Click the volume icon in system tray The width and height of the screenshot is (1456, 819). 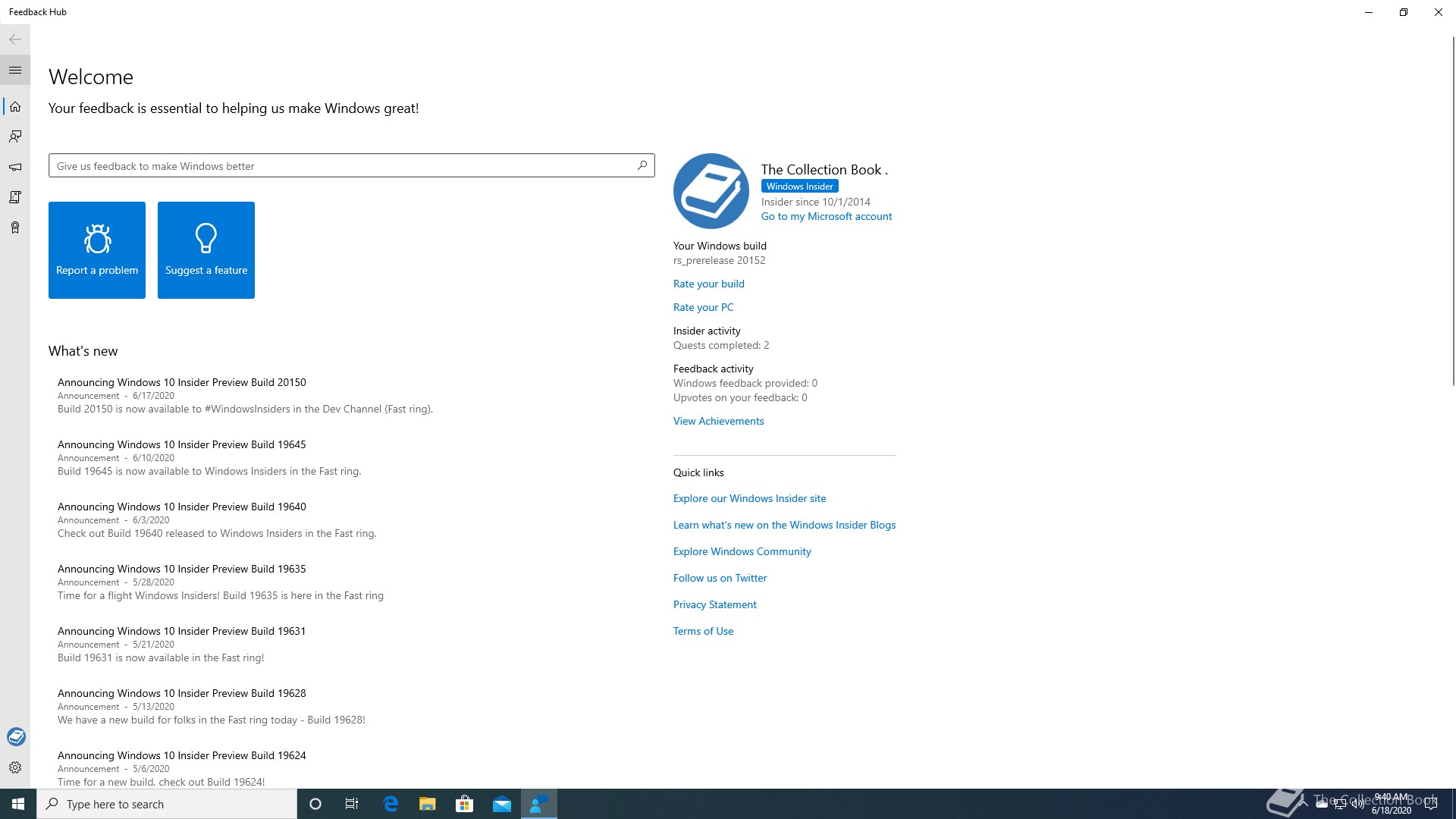click(x=1357, y=804)
